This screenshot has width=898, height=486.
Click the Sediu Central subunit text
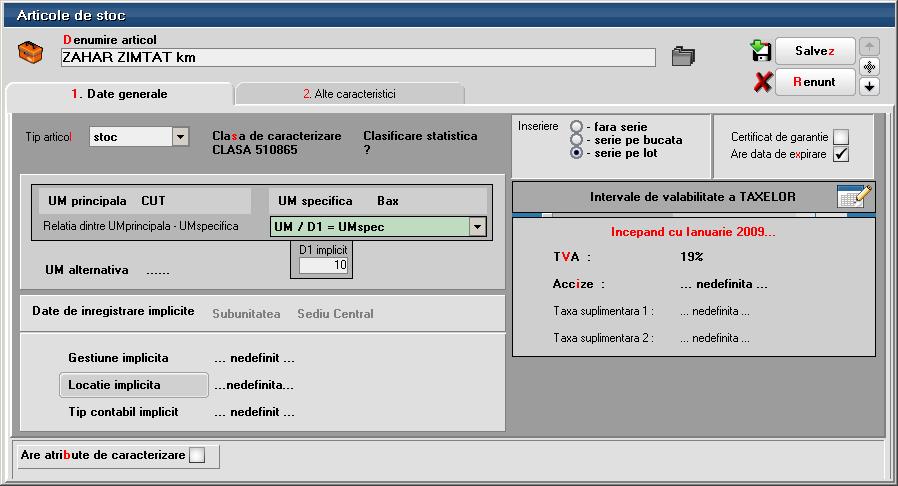[x=336, y=314]
